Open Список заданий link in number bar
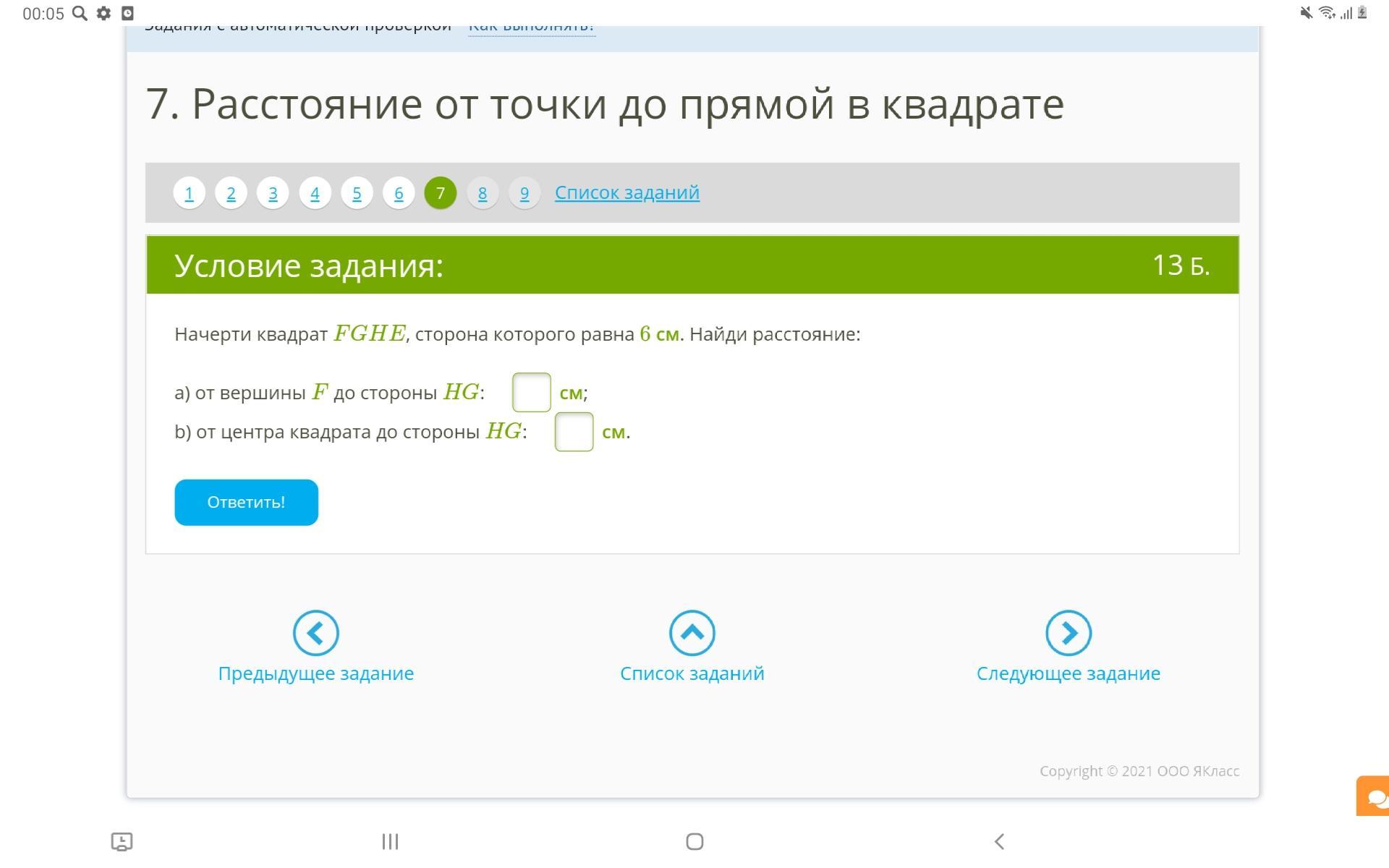This screenshot has height=868, width=1389. click(x=626, y=192)
